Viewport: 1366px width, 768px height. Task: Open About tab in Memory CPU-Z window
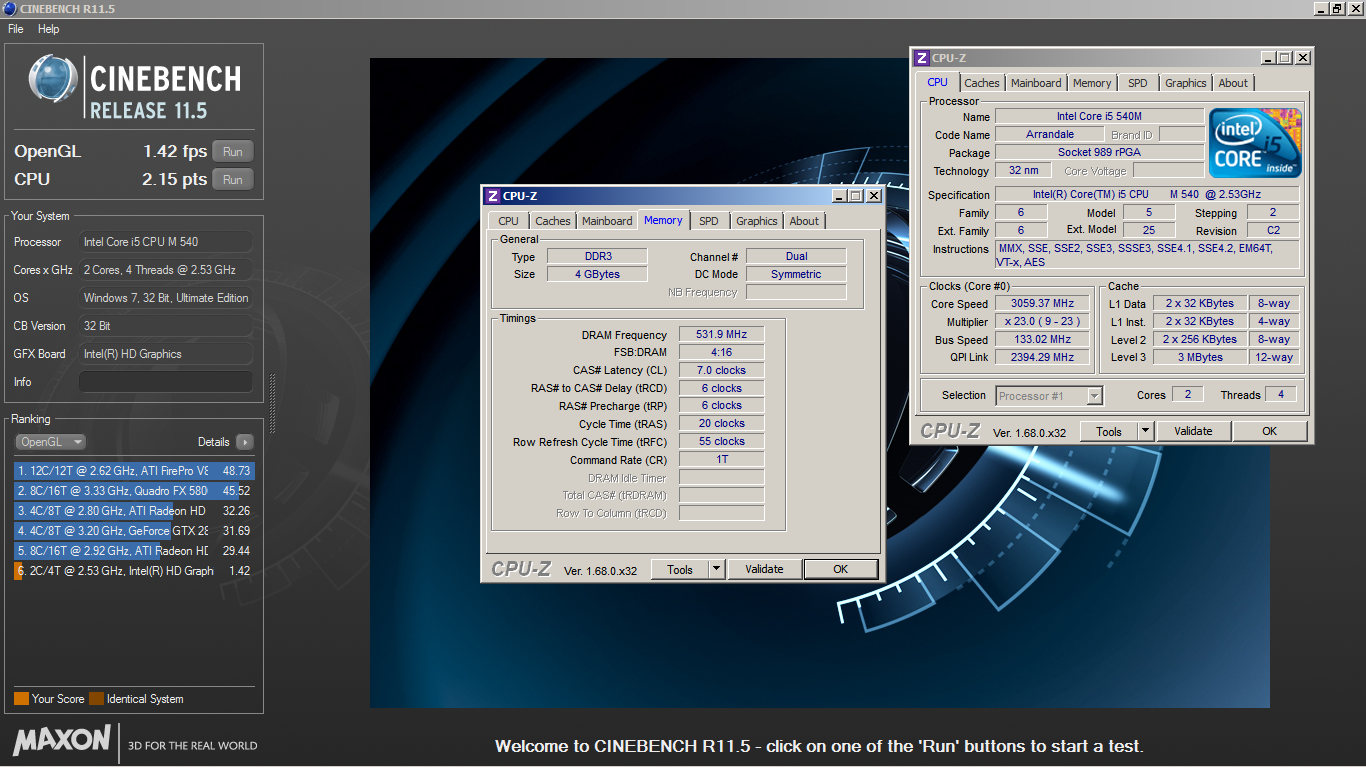tap(804, 221)
